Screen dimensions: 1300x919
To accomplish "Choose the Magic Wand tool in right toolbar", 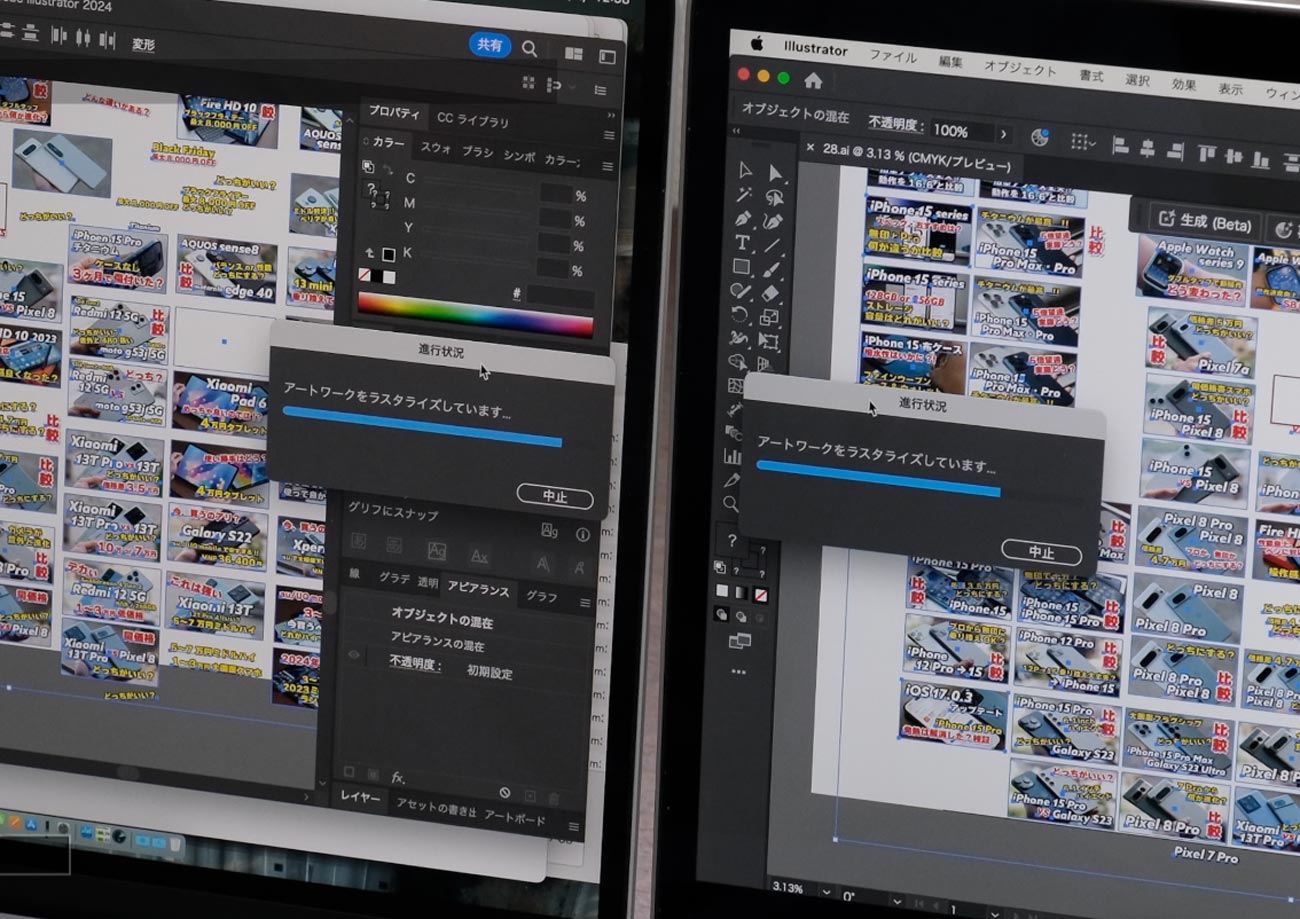I will [743, 195].
